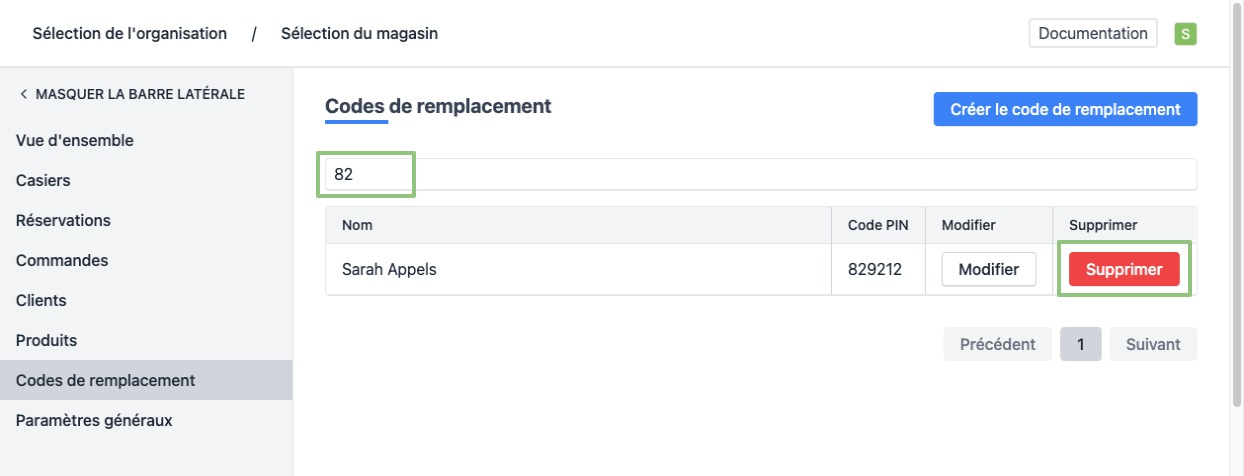Navigate to Commandes page
Image resolution: width=1244 pixels, height=476 pixels.
(x=62, y=260)
